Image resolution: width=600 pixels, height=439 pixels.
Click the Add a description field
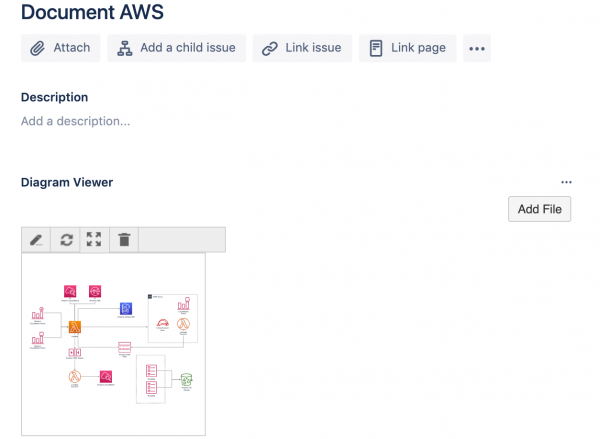[76, 121]
